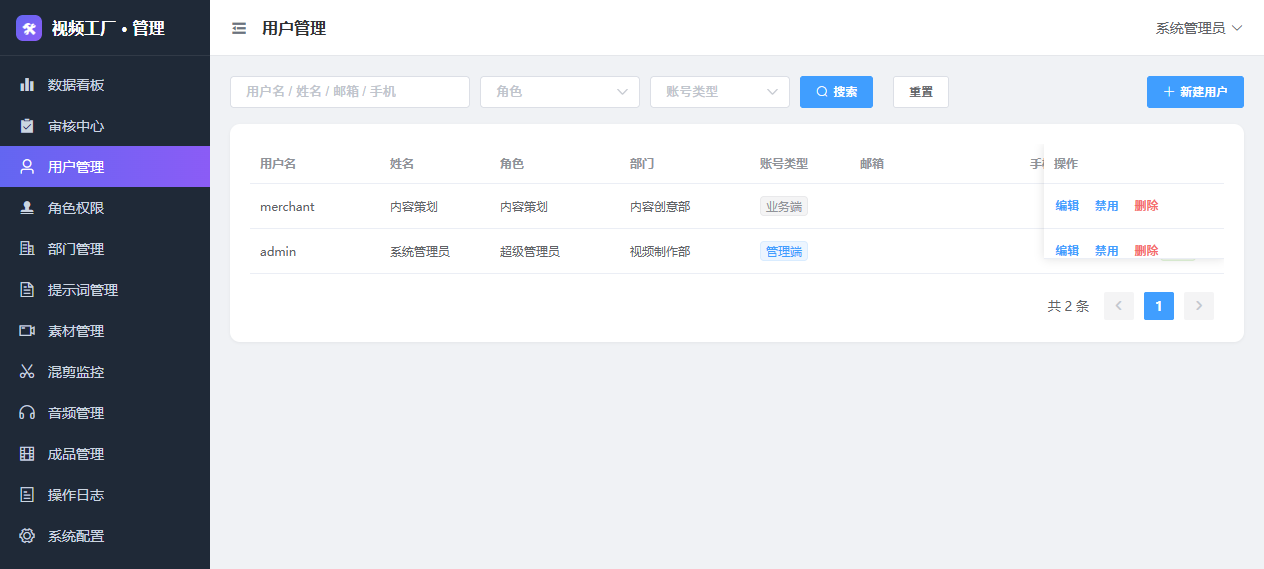Go to previous page arrow

(1119, 306)
